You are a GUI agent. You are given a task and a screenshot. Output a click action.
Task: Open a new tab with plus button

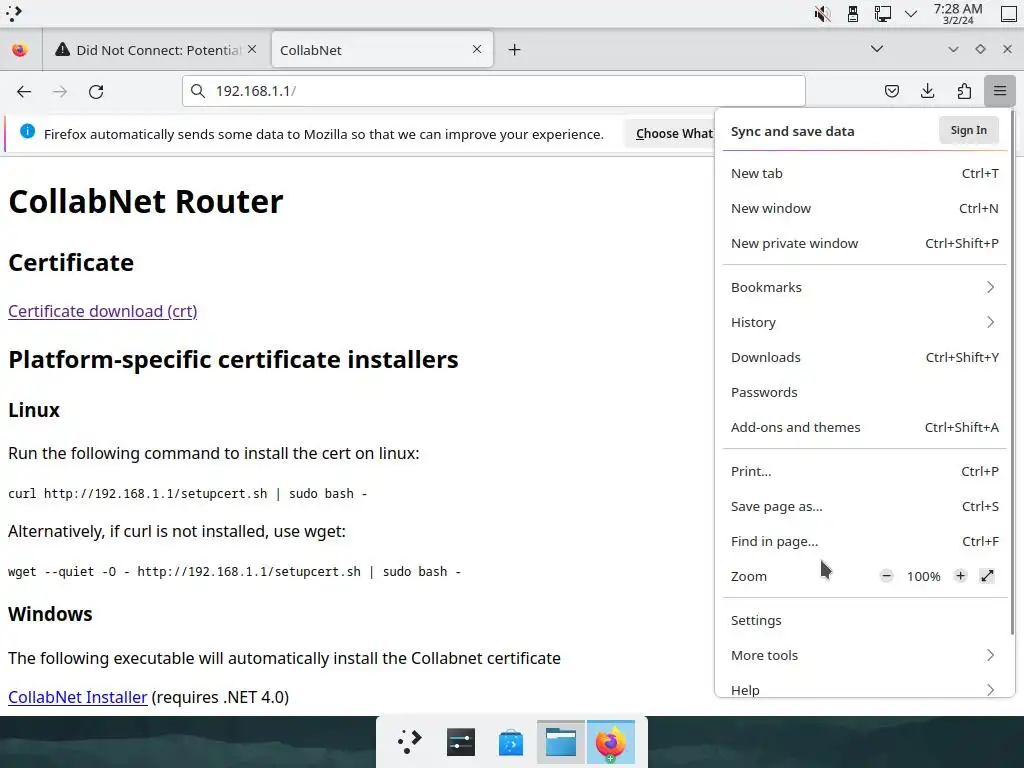(515, 50)
